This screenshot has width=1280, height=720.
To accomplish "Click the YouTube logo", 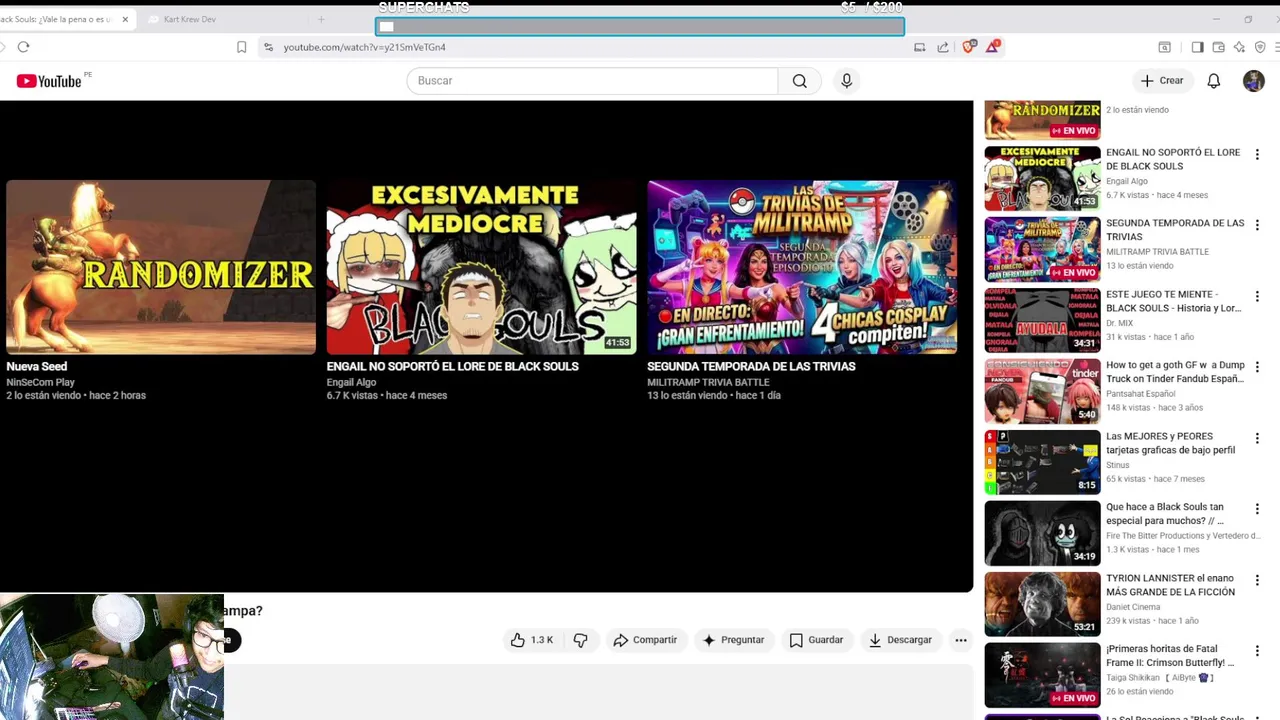I will pyautogui.click(x=49, y=81).
